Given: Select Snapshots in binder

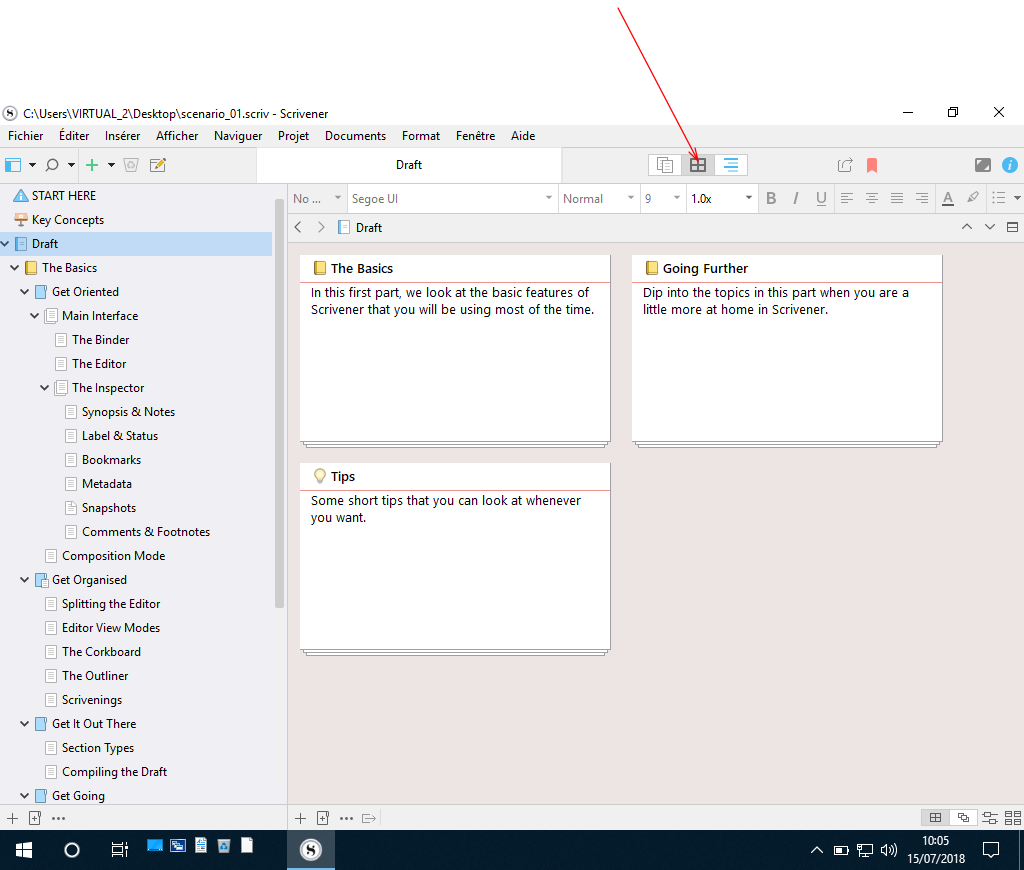Looking at the screenshot, I should coord(109,508).
